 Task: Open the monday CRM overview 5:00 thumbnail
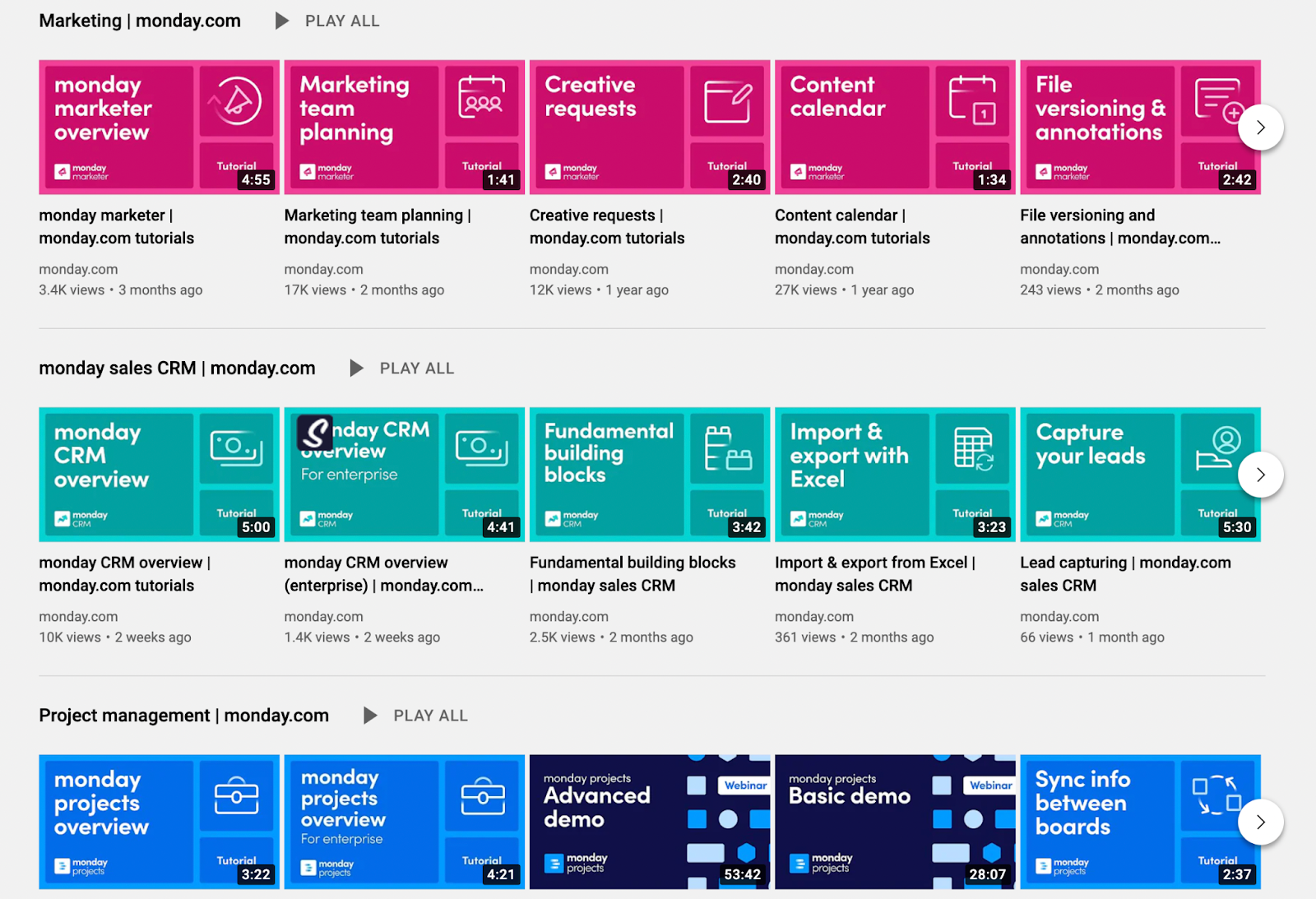coord(160,475)
